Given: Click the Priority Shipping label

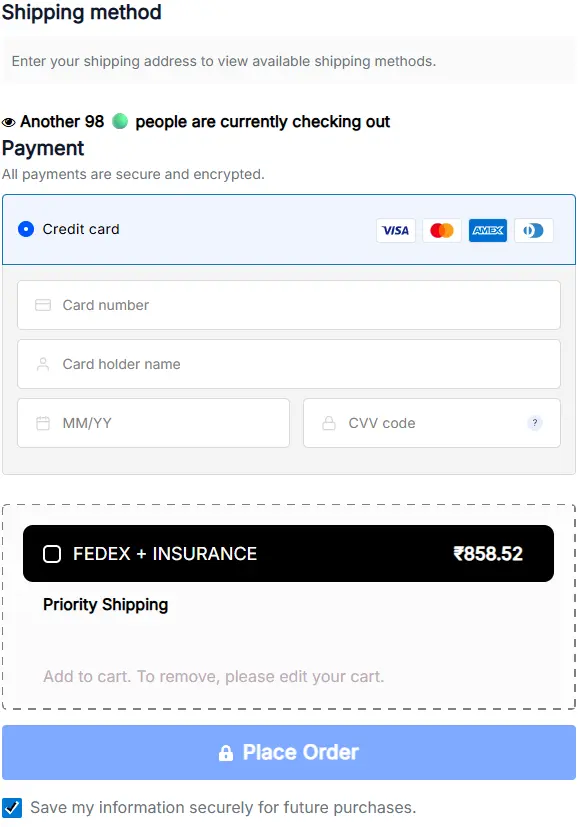Looking at the screenshot, I should point(105,605).
